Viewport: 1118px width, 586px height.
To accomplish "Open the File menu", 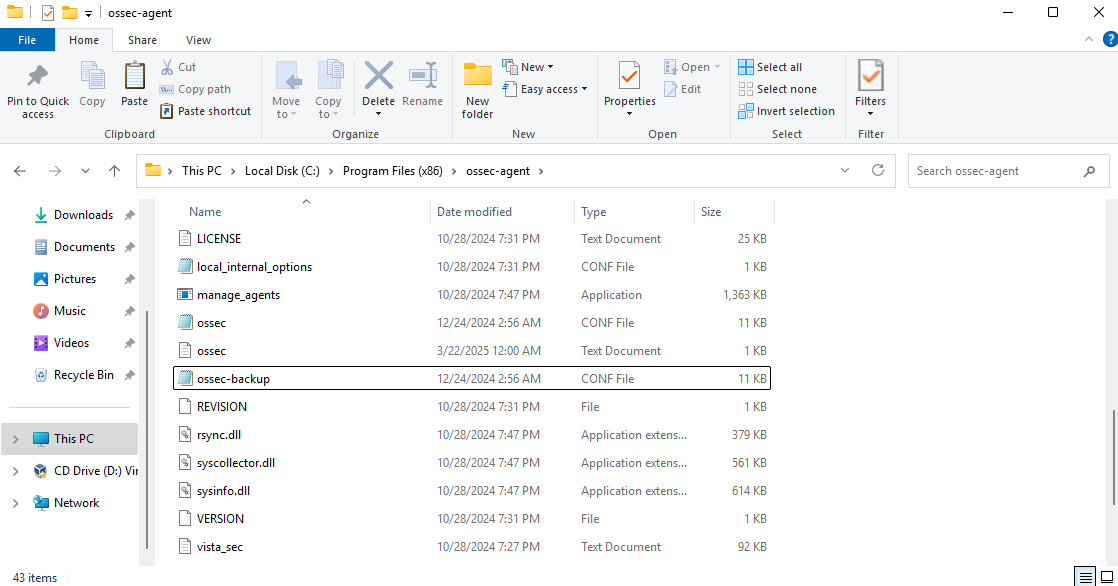I will tap(27, 40).
